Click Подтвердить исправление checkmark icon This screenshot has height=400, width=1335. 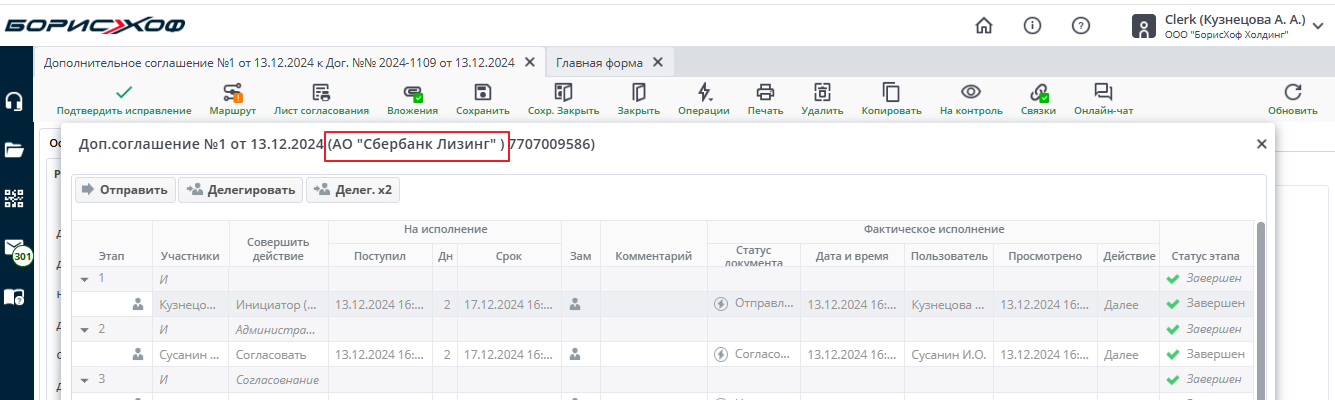point(124,93)
